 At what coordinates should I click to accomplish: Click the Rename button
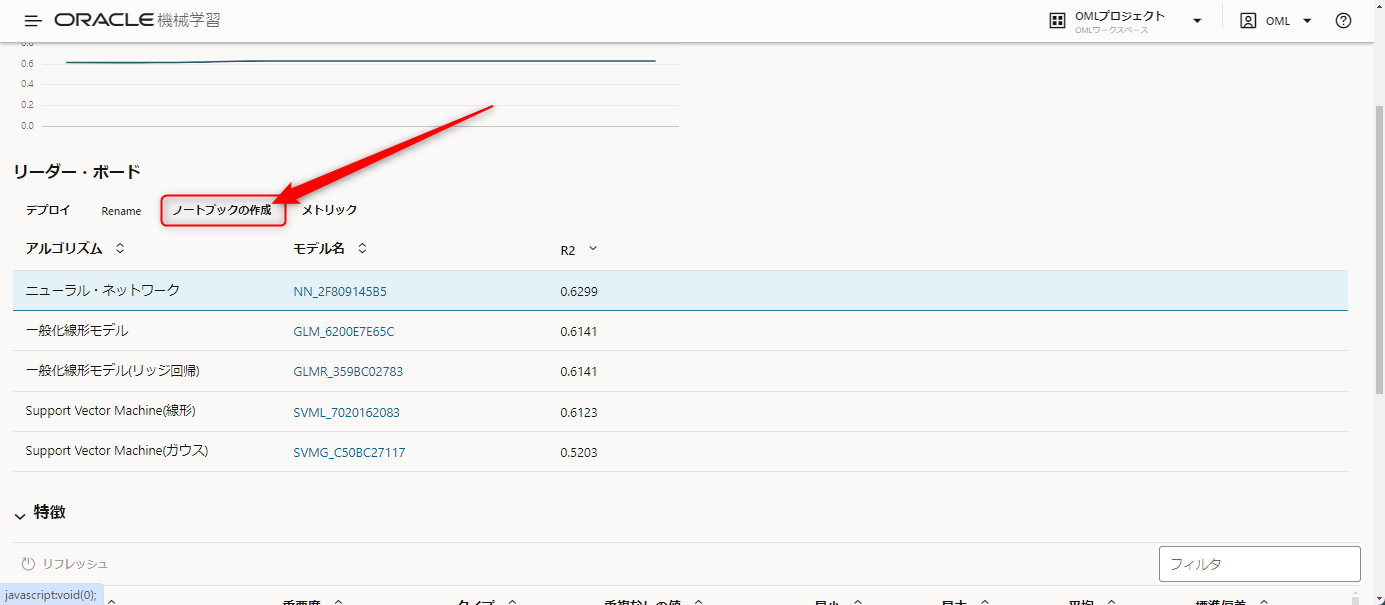pos(121,211)
